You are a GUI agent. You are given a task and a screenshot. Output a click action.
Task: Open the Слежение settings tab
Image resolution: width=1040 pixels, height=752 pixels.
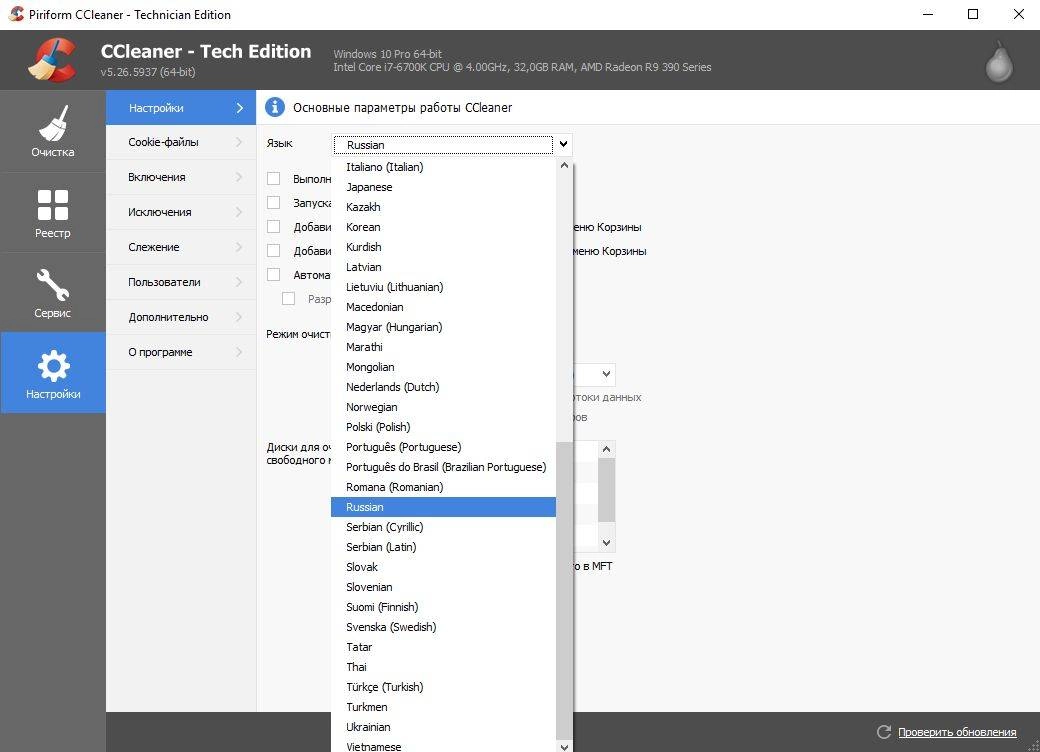(x=181, y=247)
